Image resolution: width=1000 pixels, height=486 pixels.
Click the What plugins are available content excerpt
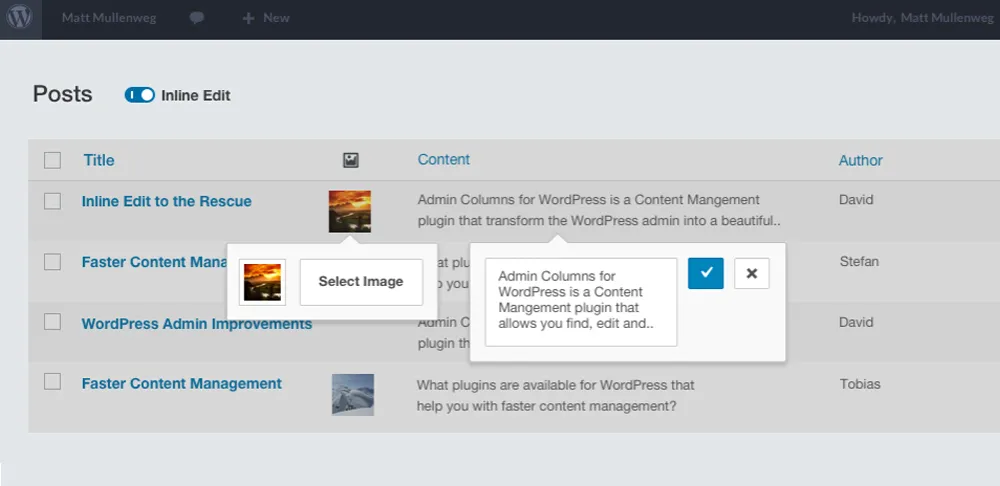555,395
